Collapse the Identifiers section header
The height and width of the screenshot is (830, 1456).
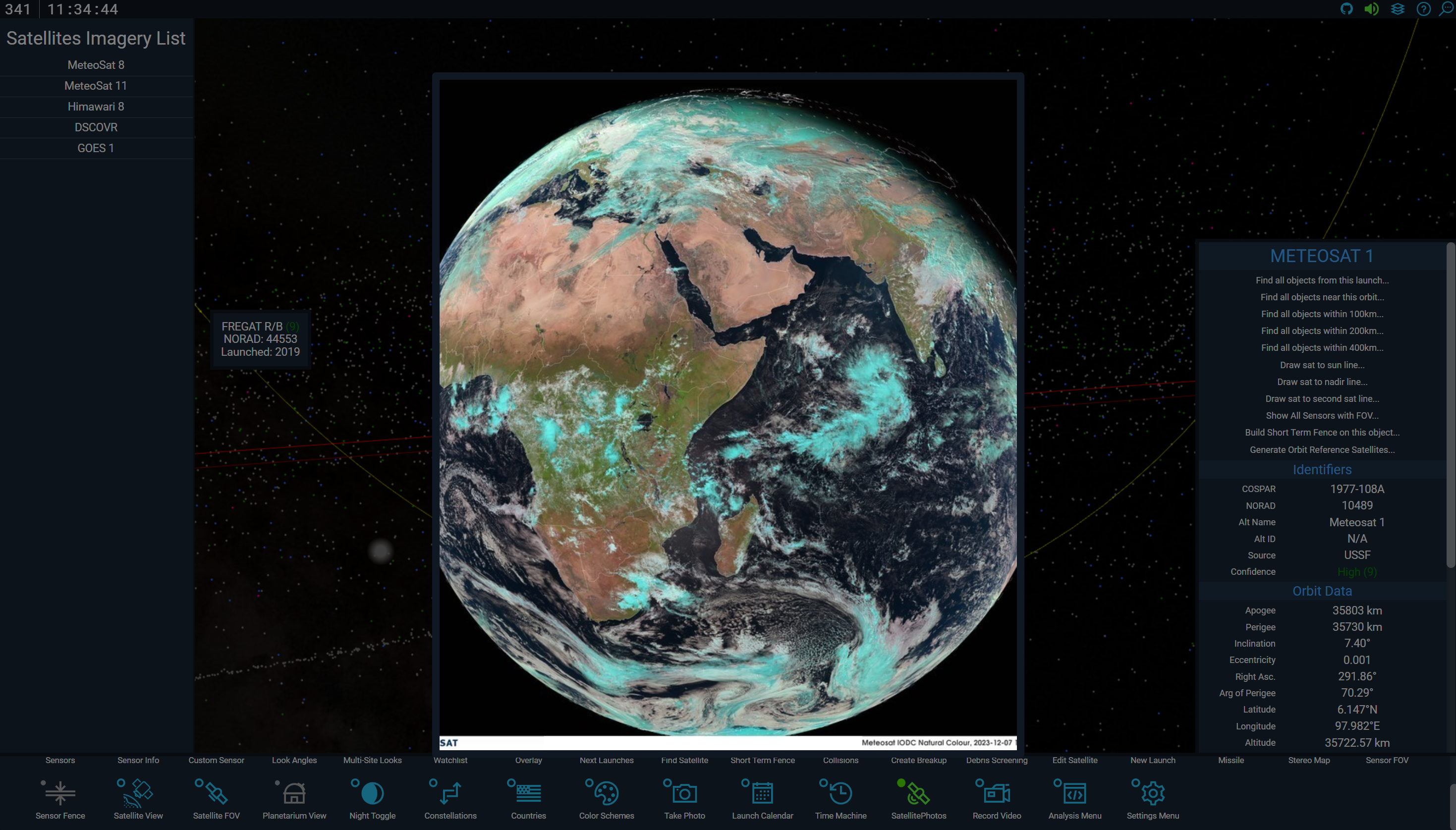tap(1322, 470)
